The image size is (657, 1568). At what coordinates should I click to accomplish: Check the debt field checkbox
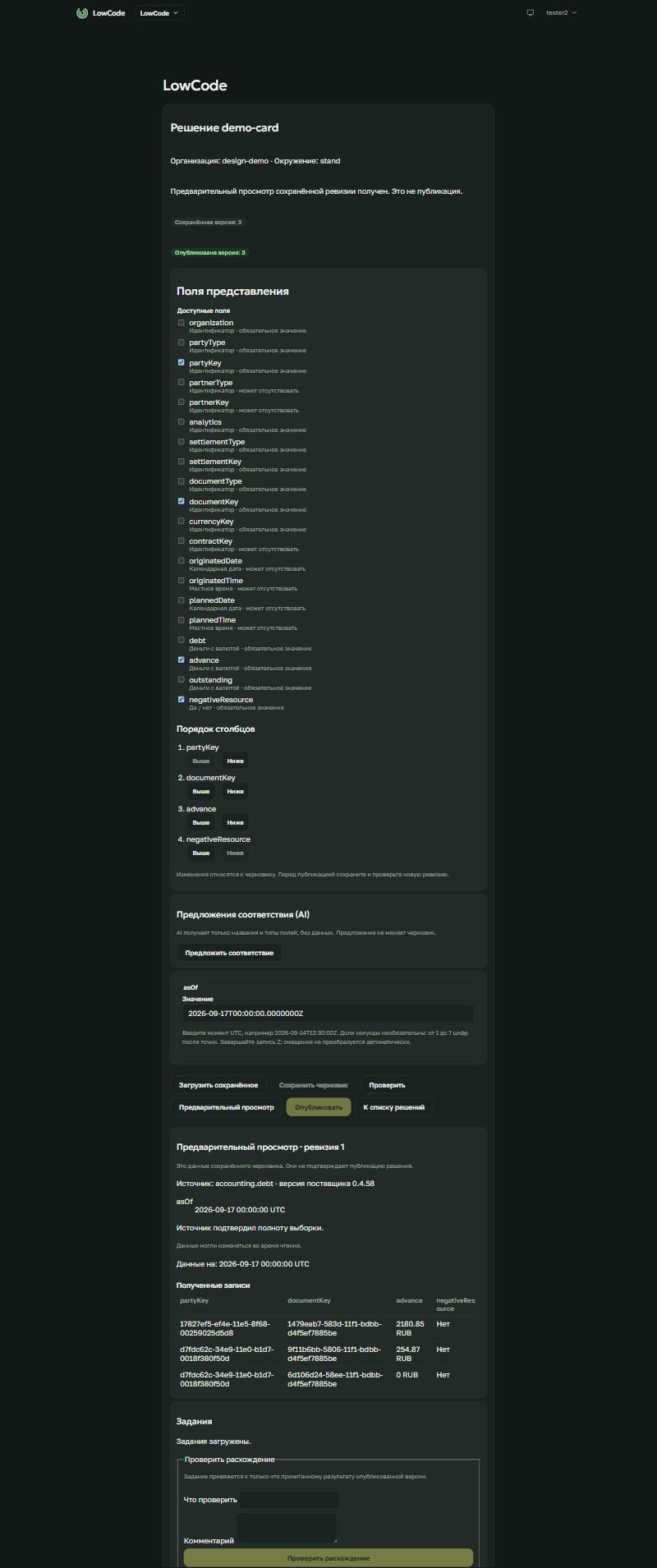tap(181, 640)
